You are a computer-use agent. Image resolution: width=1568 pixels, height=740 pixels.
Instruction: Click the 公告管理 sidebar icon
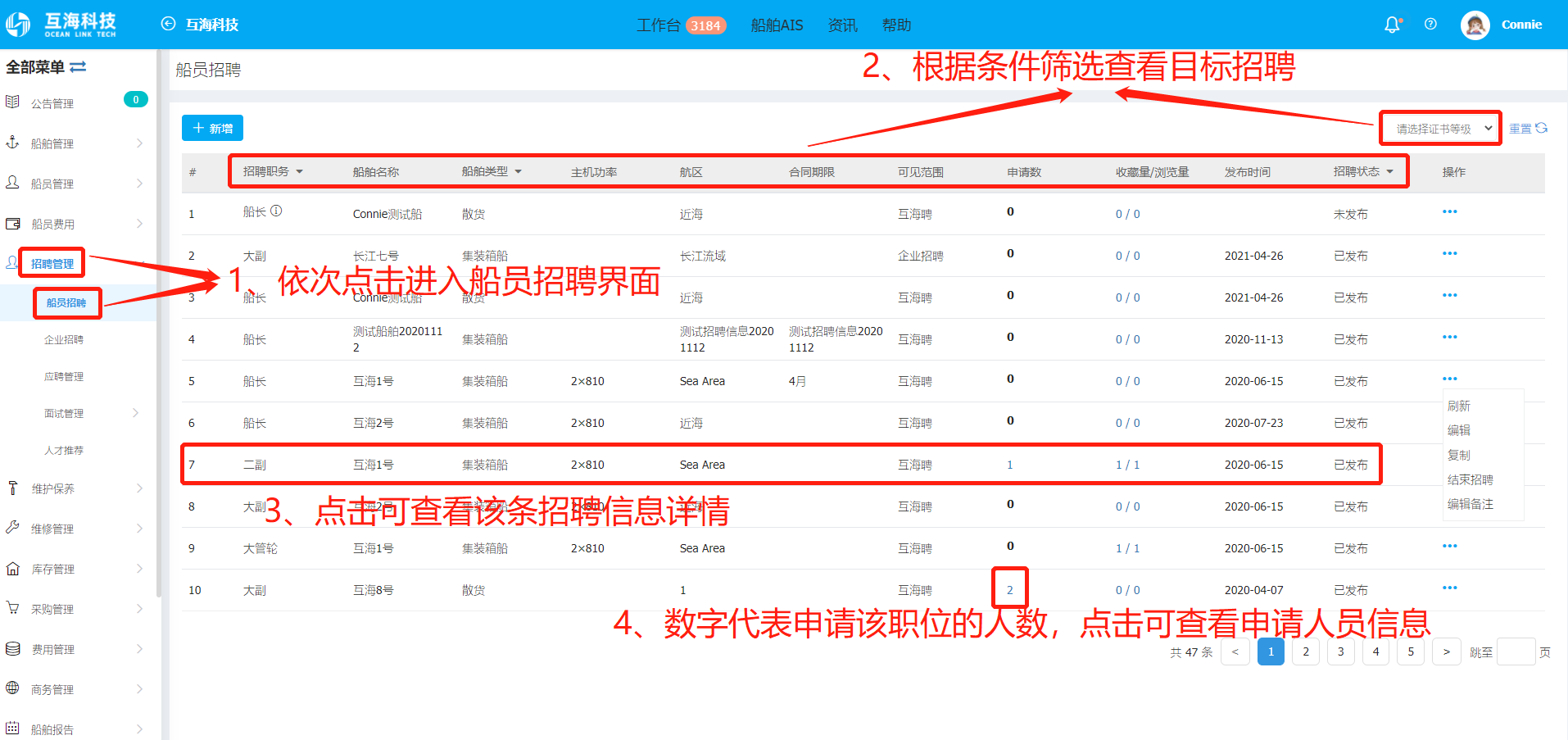(x=12, y=102)
